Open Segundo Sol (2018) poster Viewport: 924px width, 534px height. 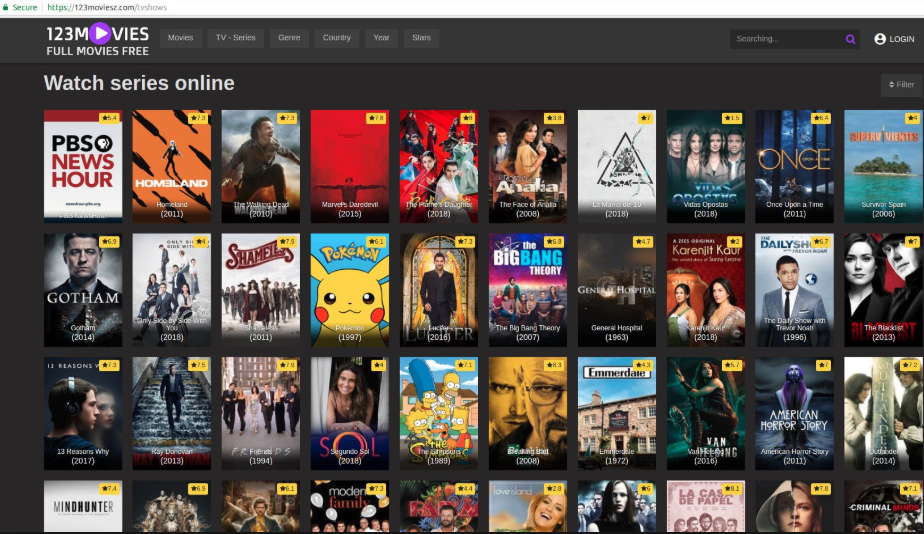(x=349, y=413)
